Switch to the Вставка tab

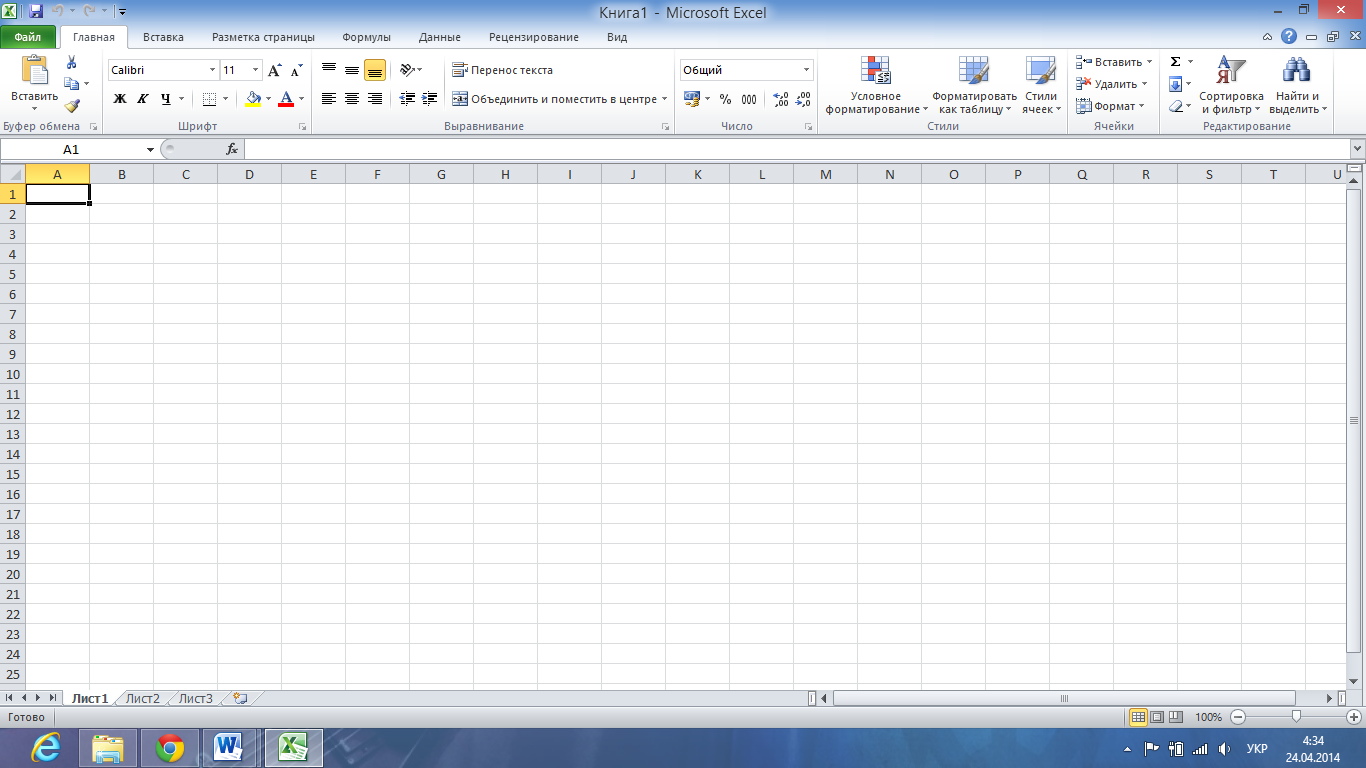[163, 37]
